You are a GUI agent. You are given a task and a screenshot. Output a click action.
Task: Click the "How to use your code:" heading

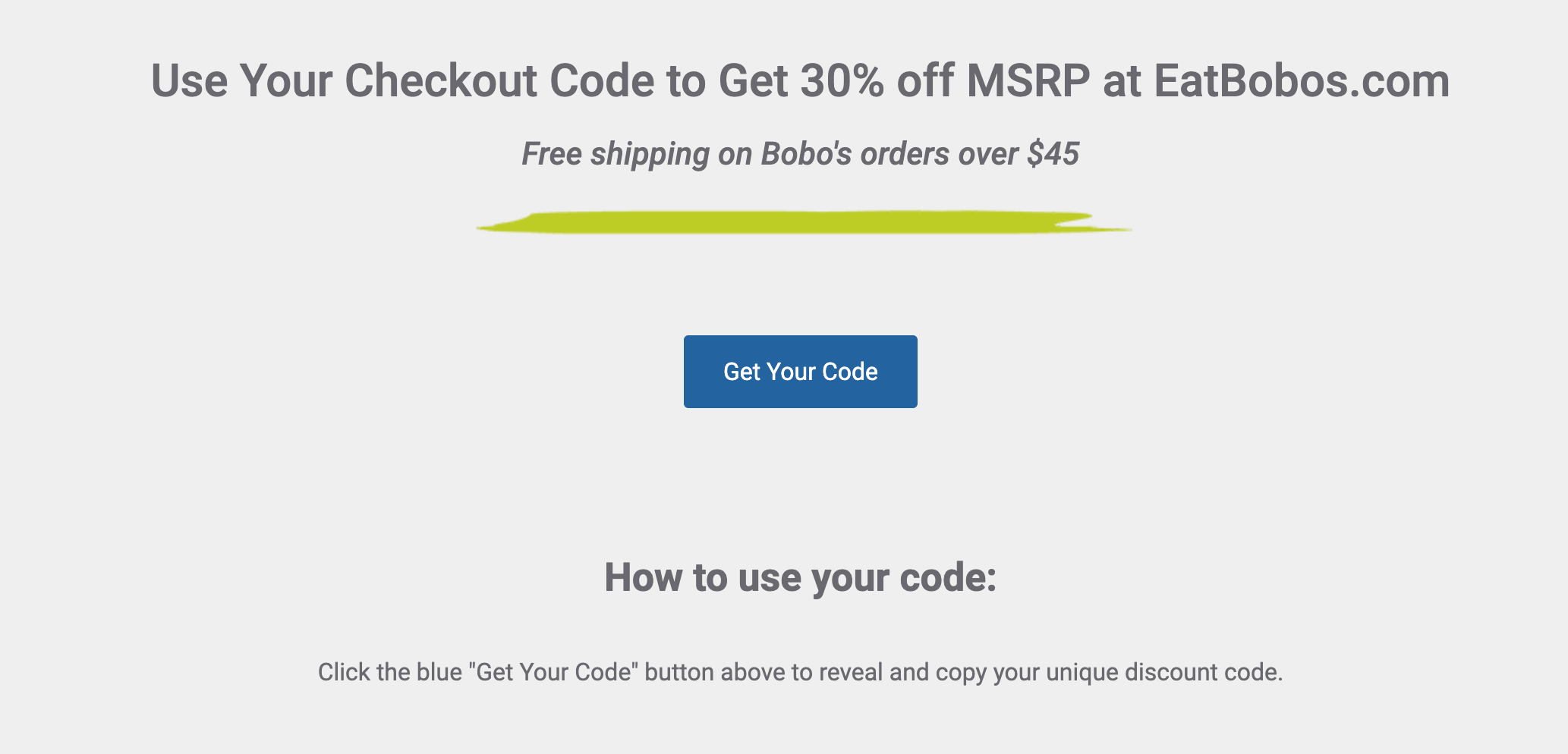(800, 577)
